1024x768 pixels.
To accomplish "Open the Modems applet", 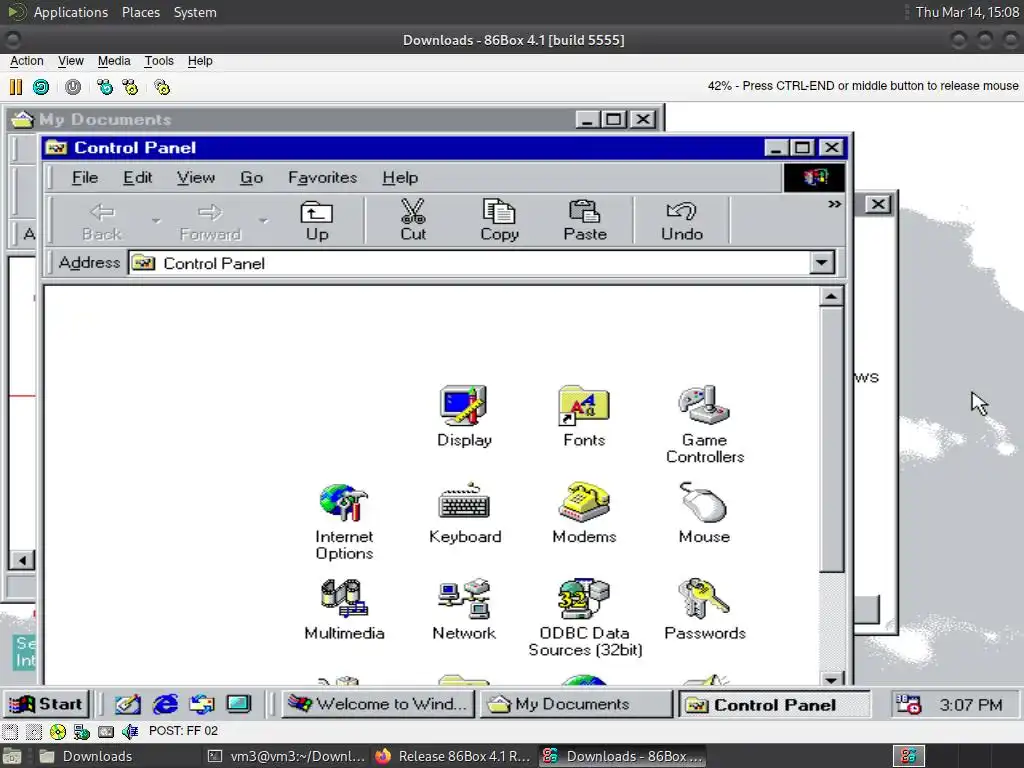I will tap(584, 514).
